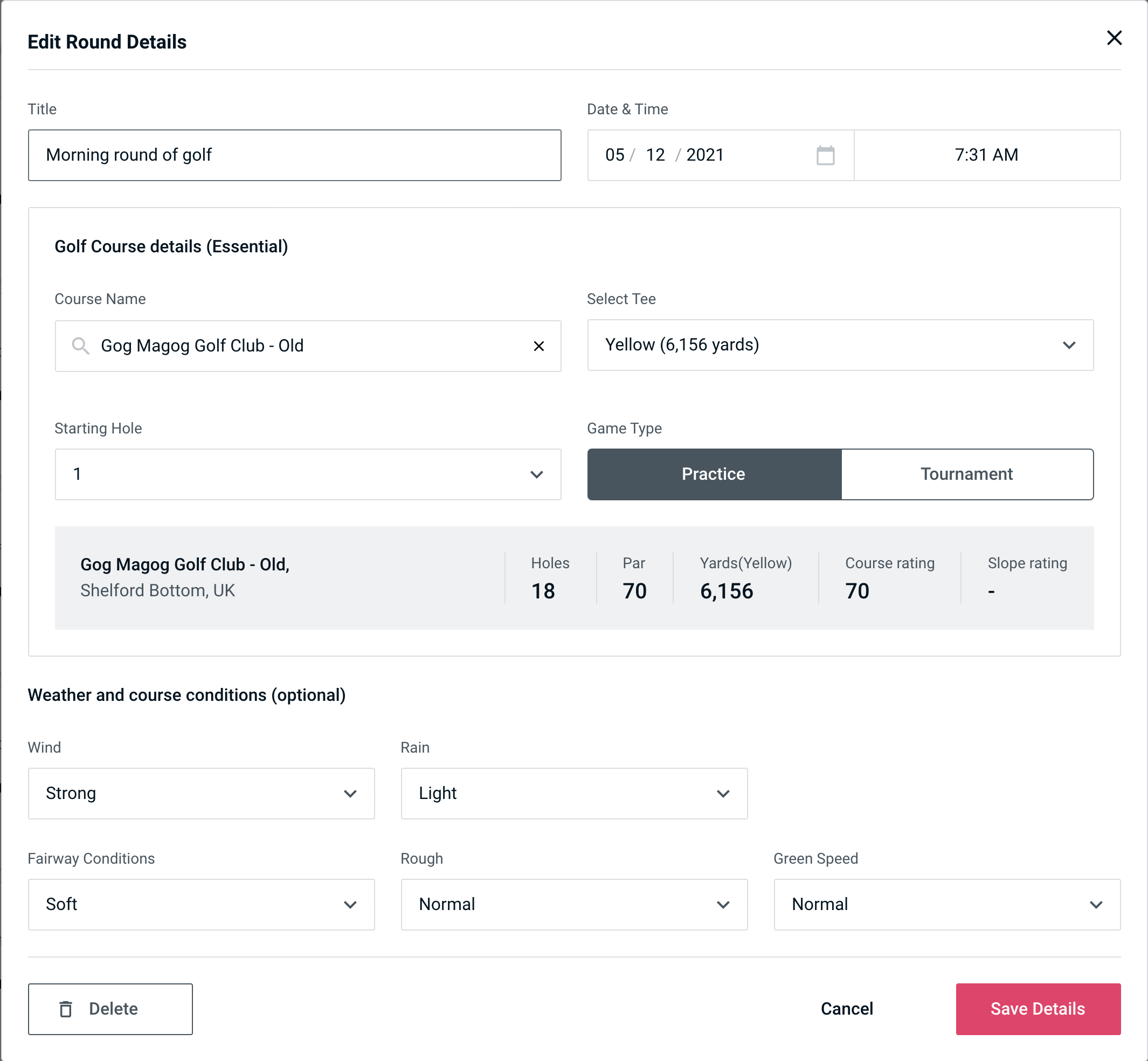Click the calendar icon next to date field
The width and height of the screenshot is (1148, 1061).
[x=825, y=155]
